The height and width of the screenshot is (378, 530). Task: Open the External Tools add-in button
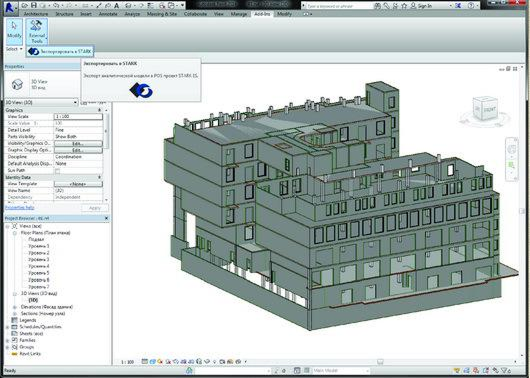coord(37,31)
